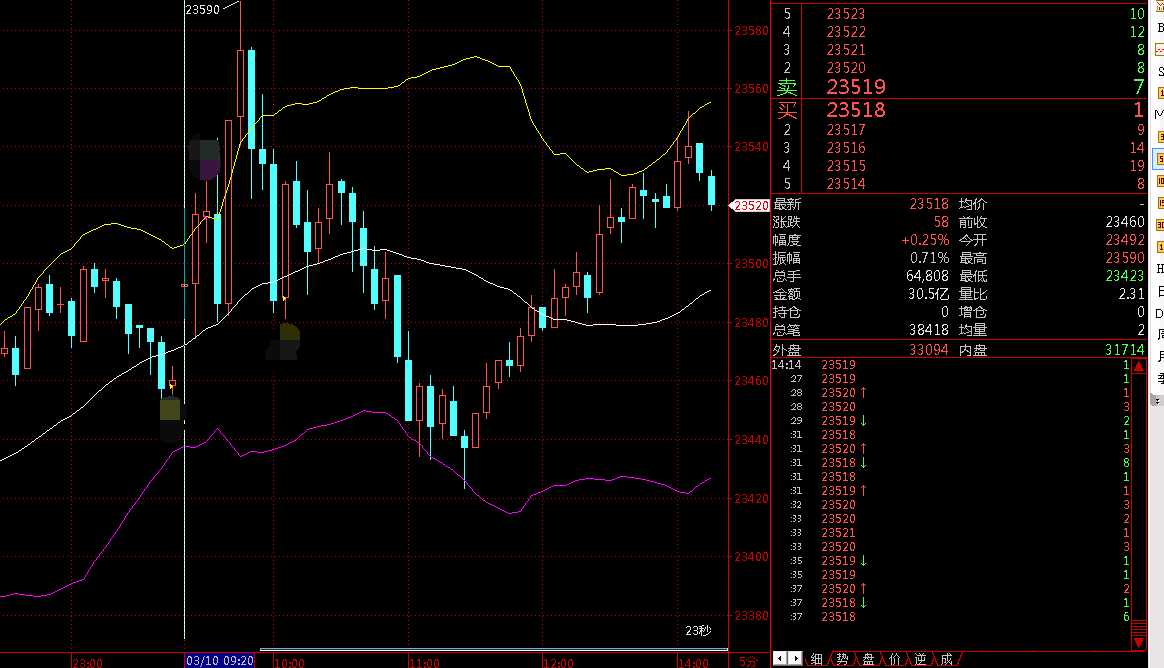Click the yellow marker arrow near 23490 candle
The height and width of the screenshot is (668, 1164).
(285, 298)
